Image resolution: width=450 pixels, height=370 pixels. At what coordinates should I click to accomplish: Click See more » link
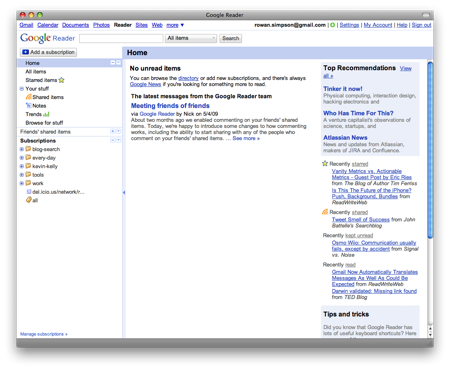point(246,138)
